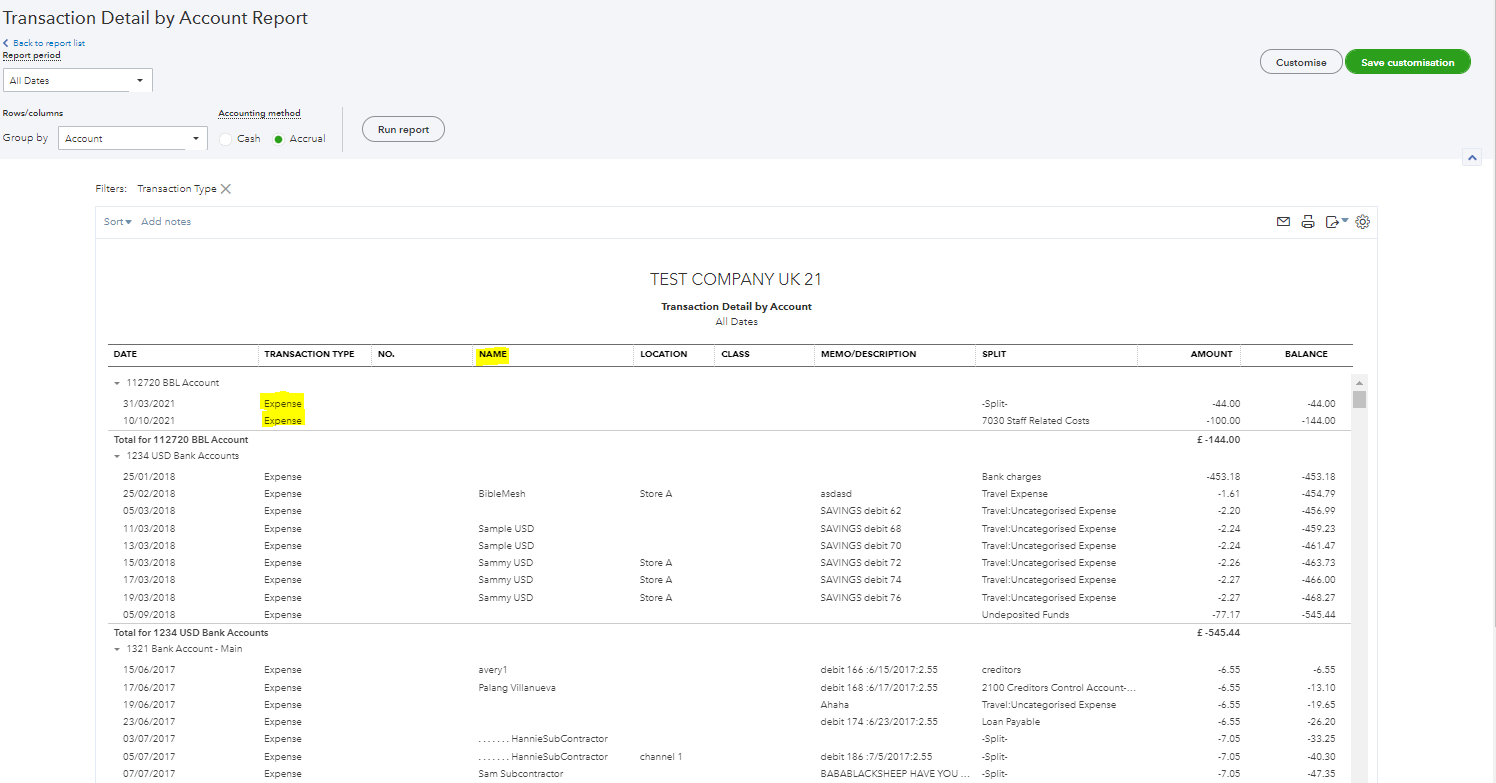
Task: Click the location channel 1
Action: pos(661,757)
